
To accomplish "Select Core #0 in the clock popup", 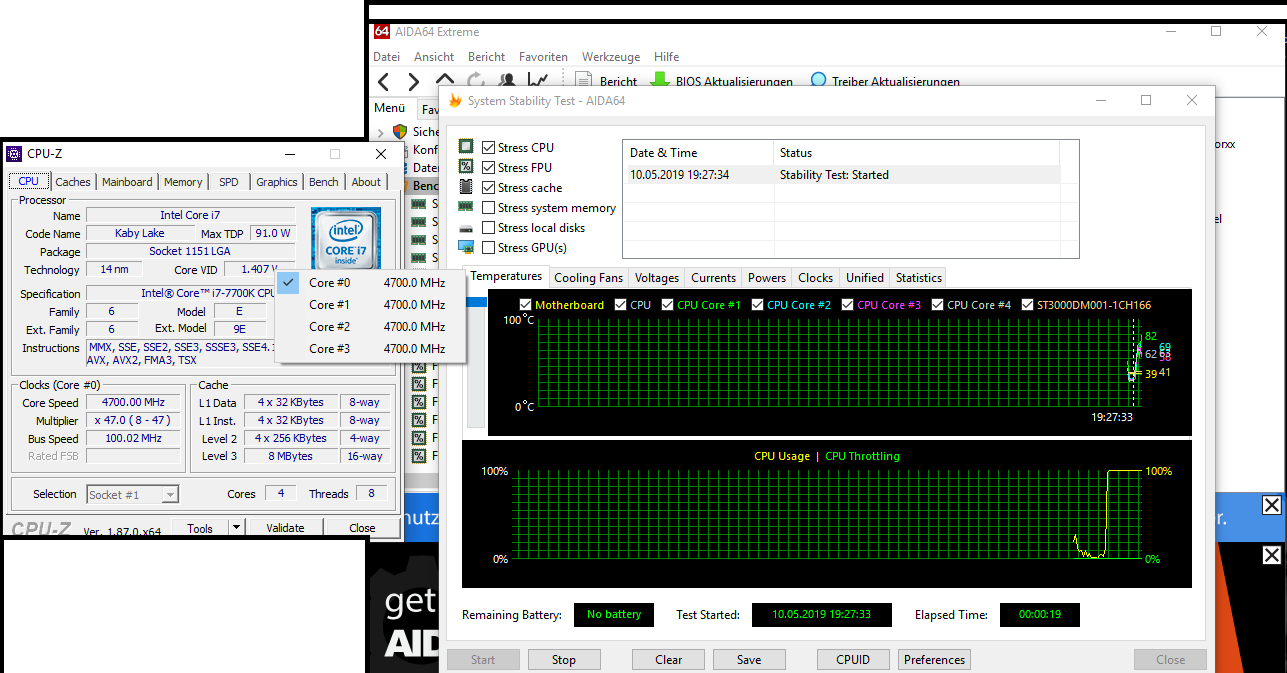I will click(371, 283).
